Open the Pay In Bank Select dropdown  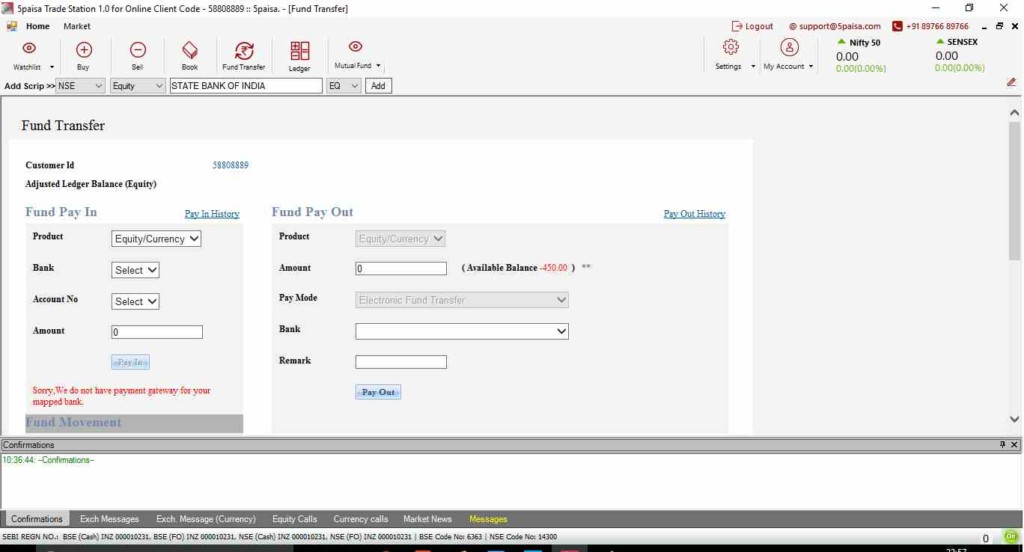click(x=135, y=270)
